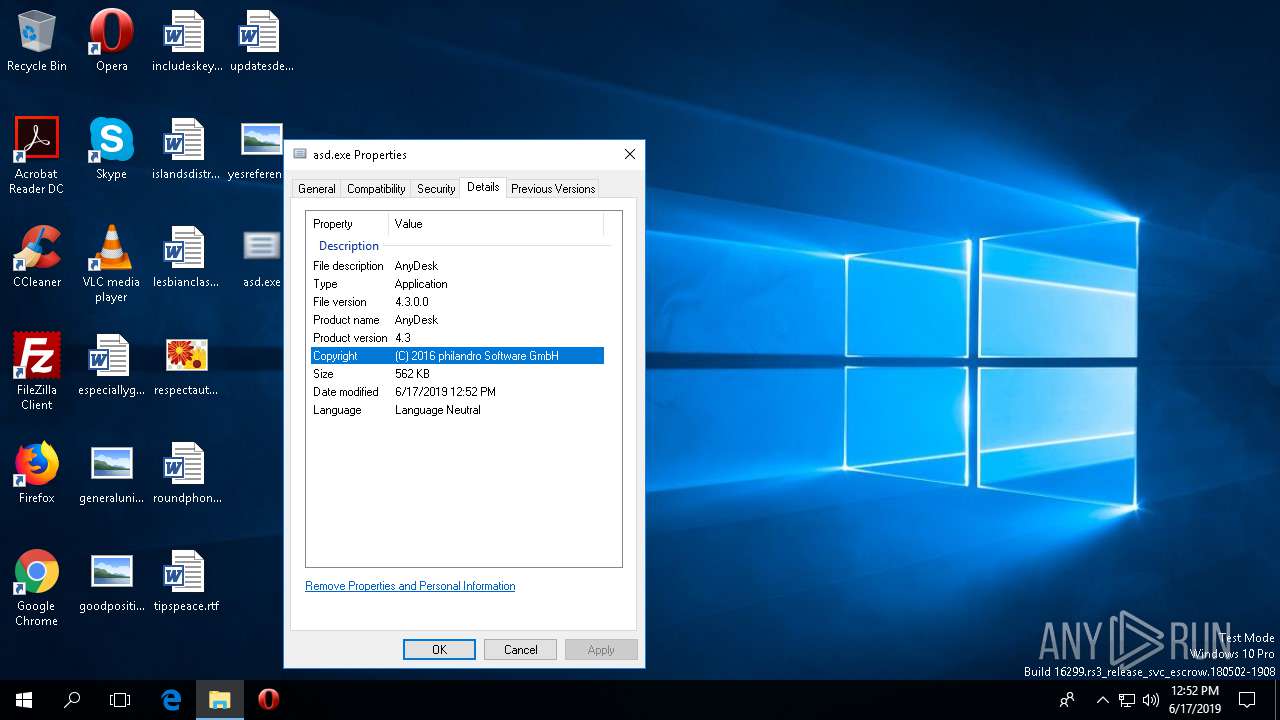Open taskbar search magnifier
Viewport: 1280px width, 720px height.
[x=72, y=700]
